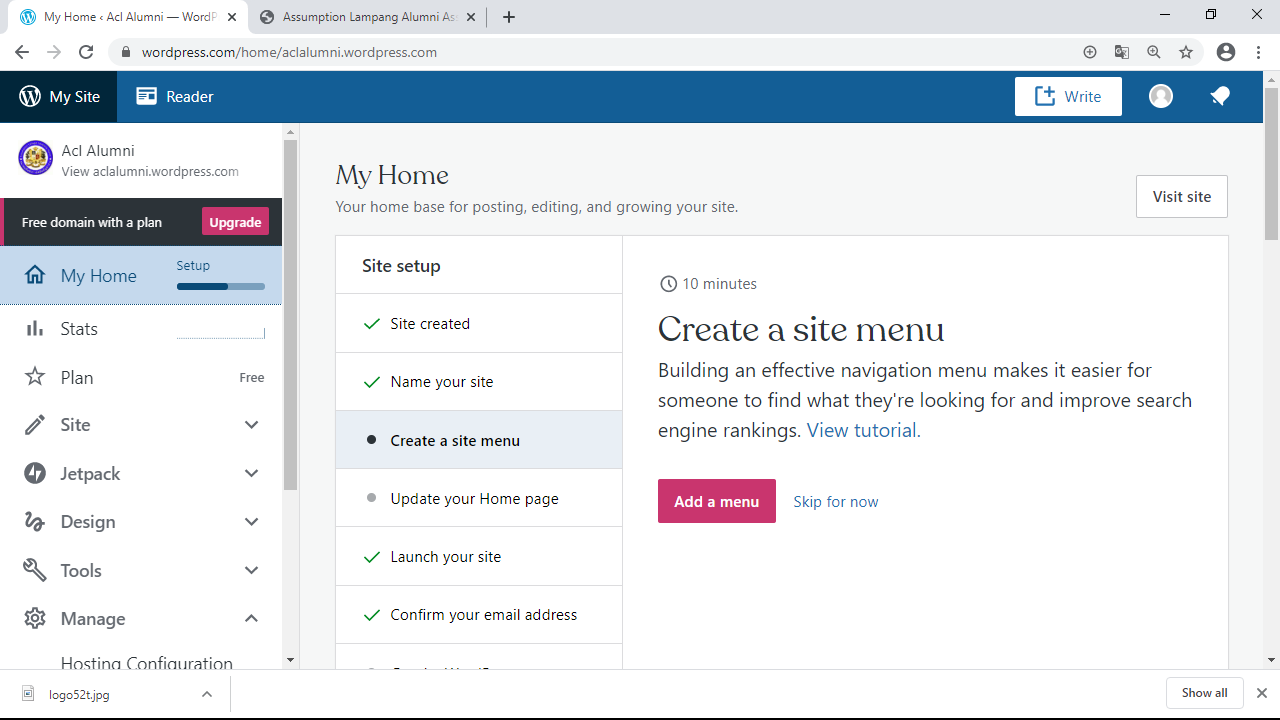Click the Google Translate icon in address bar

pos(1122,52)
